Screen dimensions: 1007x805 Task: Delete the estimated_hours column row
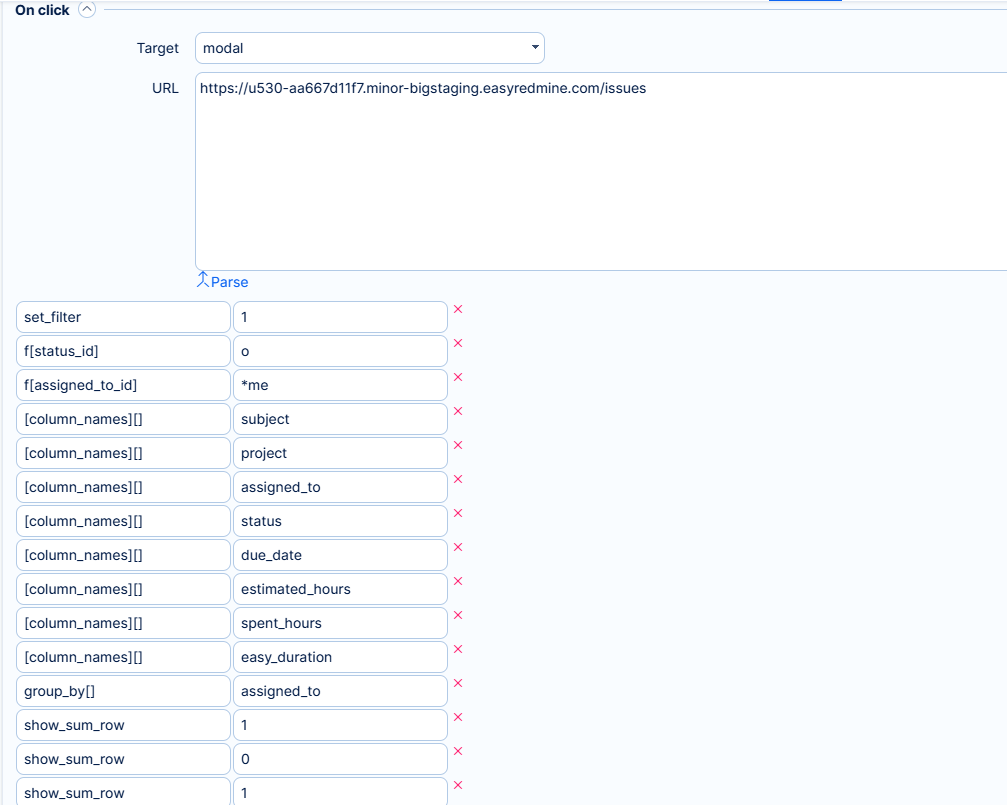click(458, 581)
